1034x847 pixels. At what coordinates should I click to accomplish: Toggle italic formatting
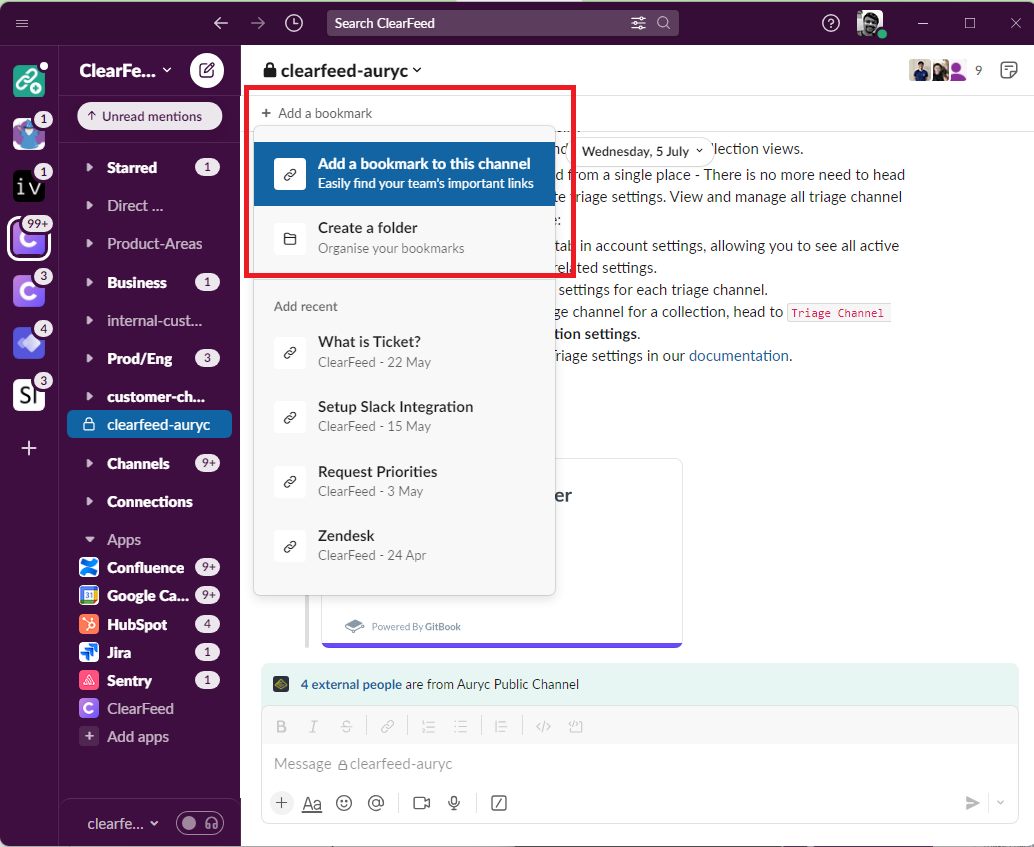tap(313, 726)
